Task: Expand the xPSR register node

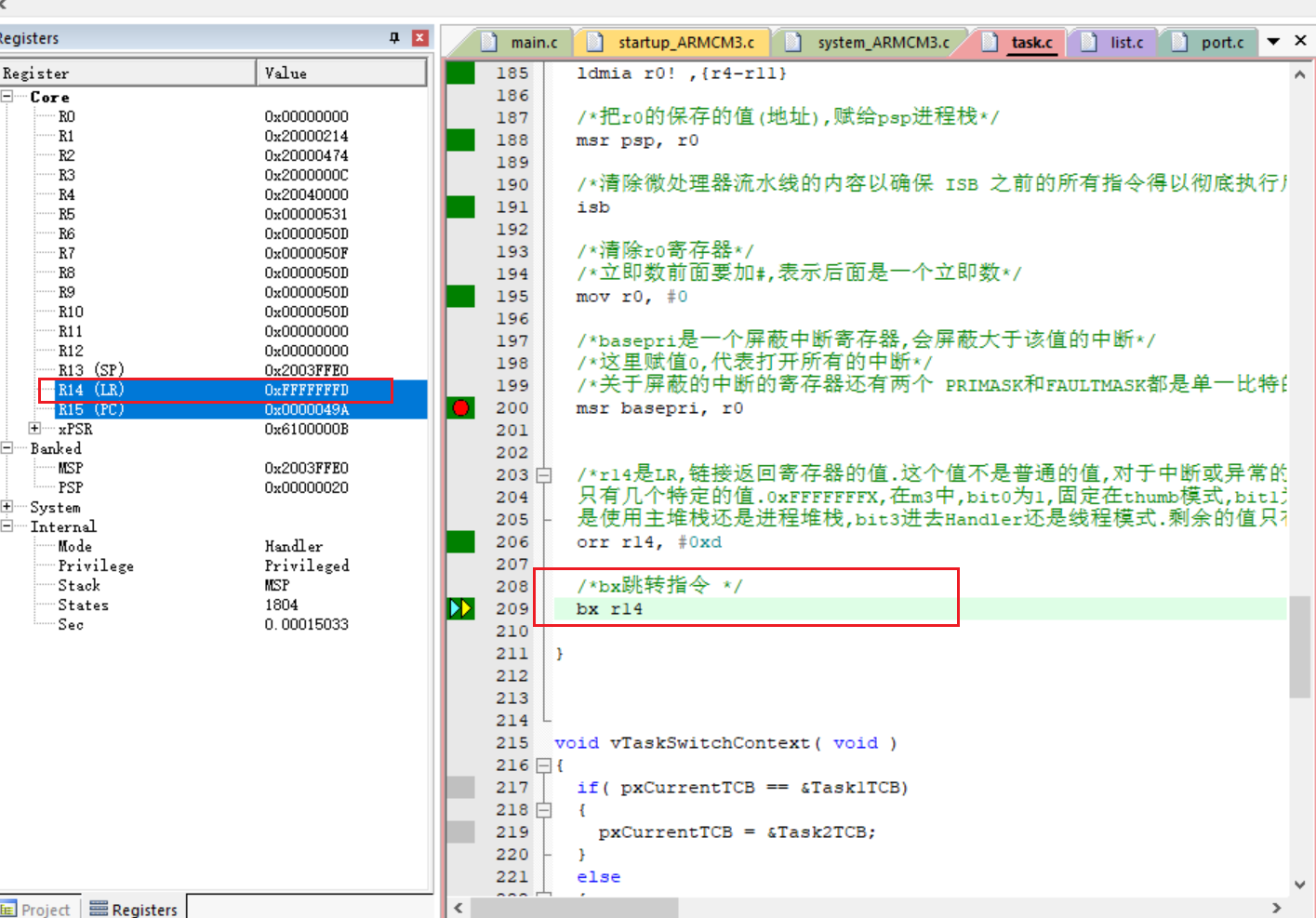Action: (34, 429)
